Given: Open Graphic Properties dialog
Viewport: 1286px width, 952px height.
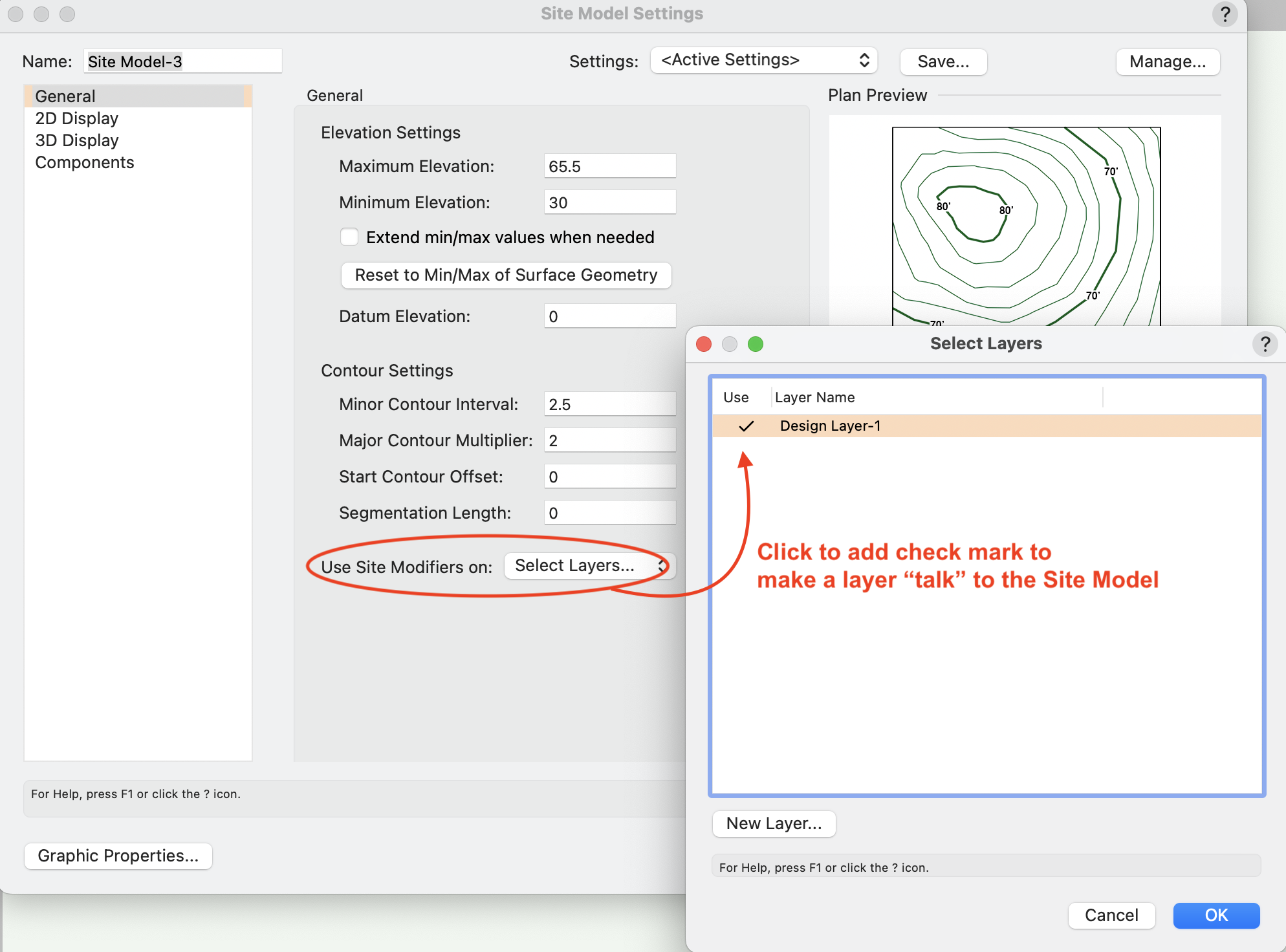Looking at the screenshot, I should click(x=118, y=856).
